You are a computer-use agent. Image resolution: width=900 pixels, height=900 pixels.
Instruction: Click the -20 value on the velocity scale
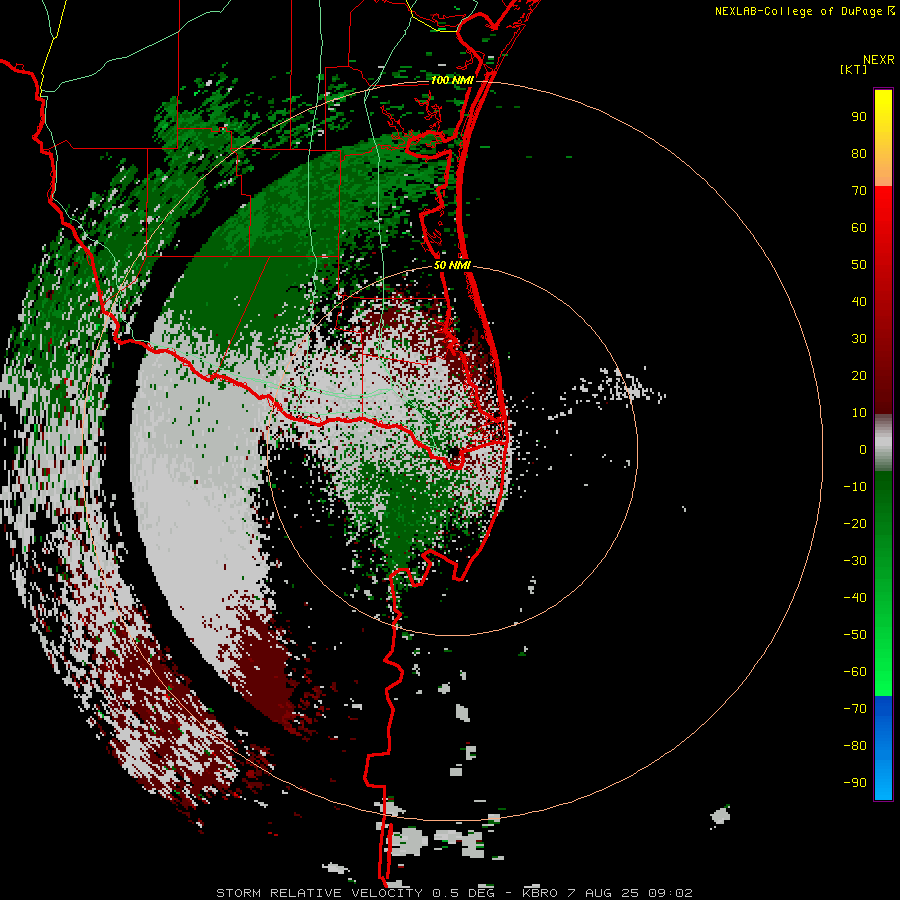(855, 524)
